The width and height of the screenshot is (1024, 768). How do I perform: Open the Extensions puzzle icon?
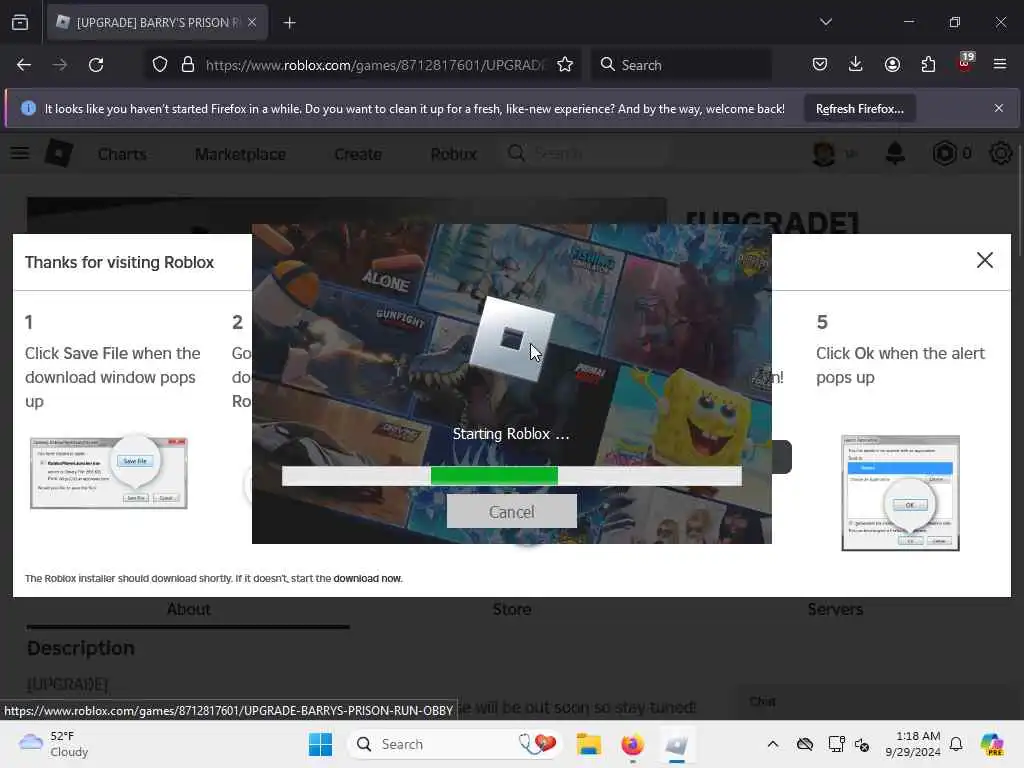(928, 64)
